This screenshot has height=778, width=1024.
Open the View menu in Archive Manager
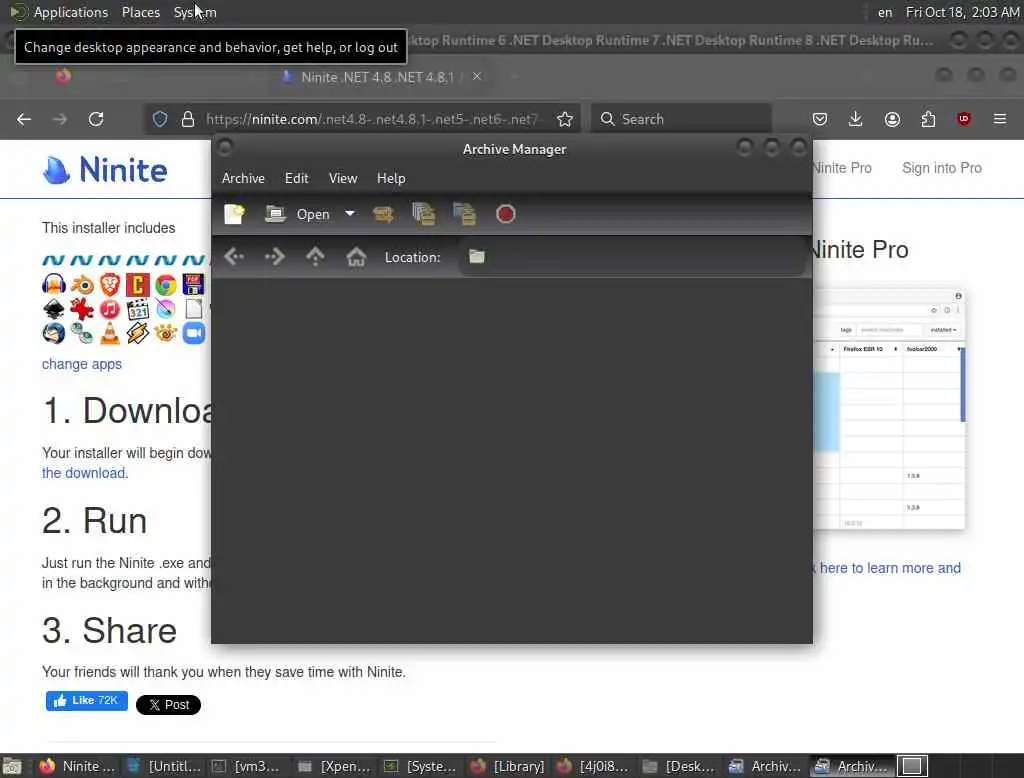343,178
